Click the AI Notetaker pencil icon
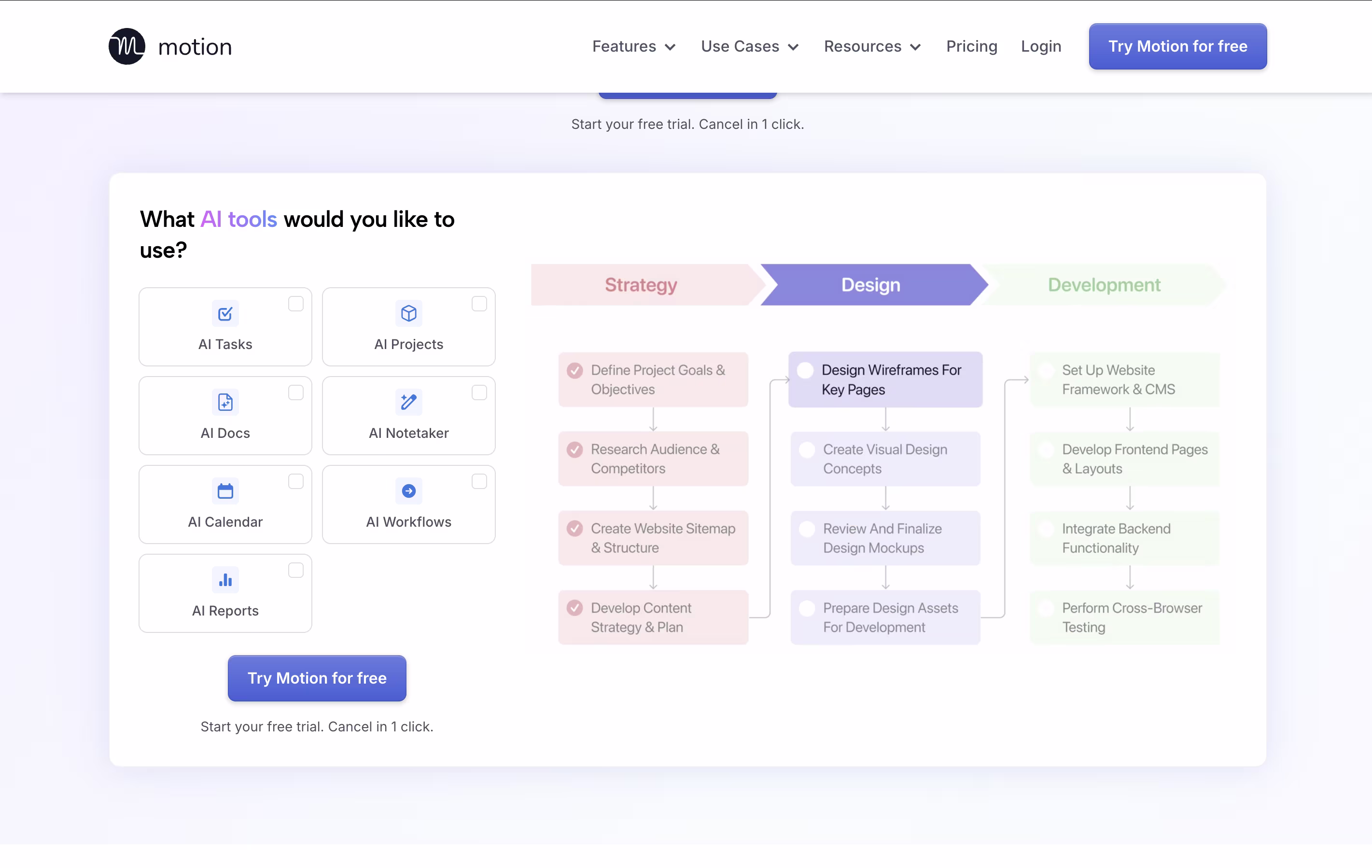 (x=408, y=402)
